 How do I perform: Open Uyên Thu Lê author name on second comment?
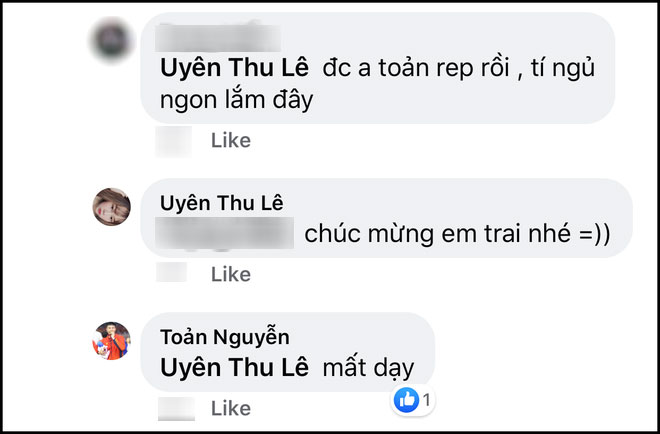(222, 203)
